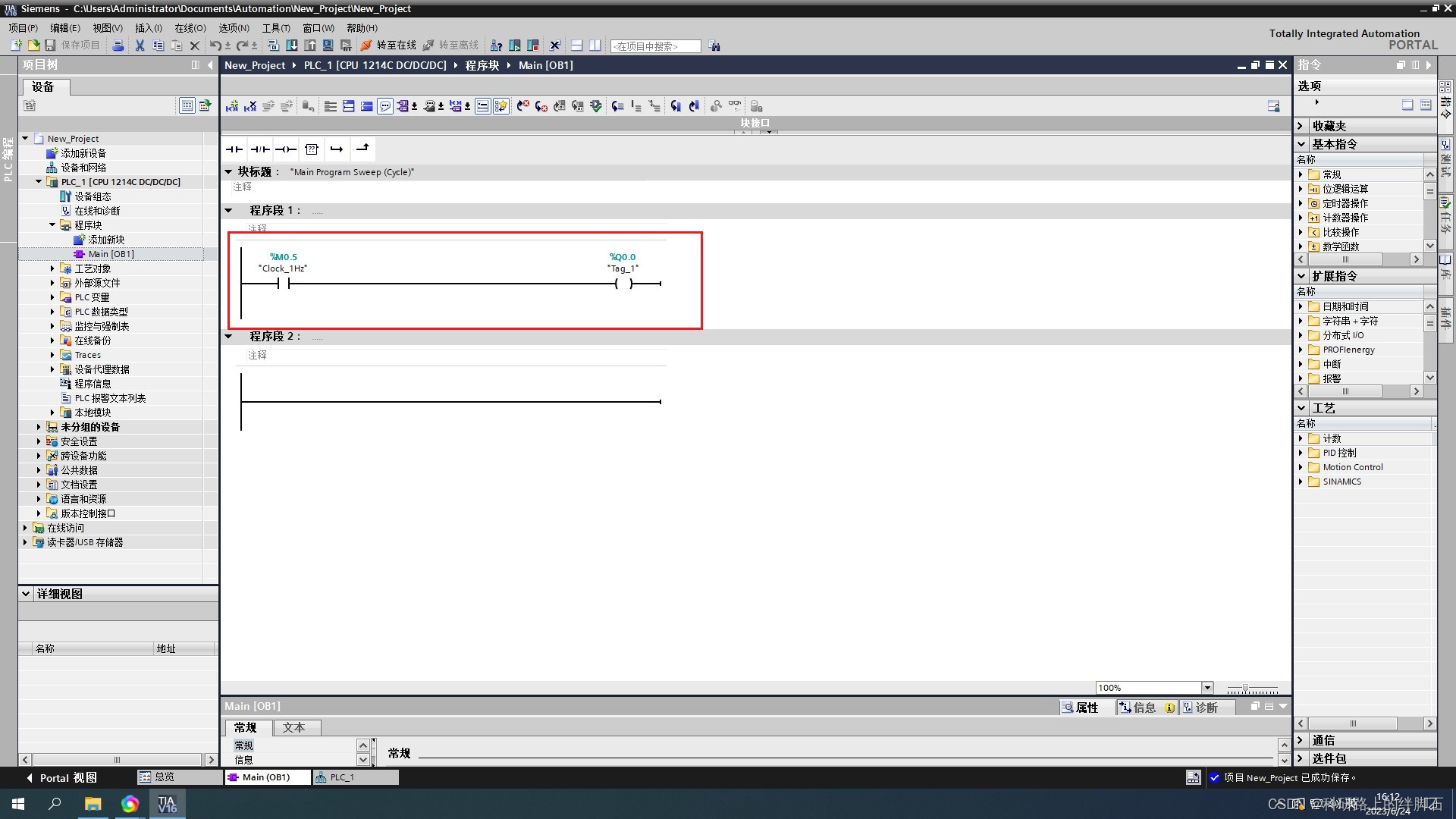The width and height of the screenshot is (1456, 819).
Task: Expand the PLC 变量 tree node
Action: click(52, 297)
